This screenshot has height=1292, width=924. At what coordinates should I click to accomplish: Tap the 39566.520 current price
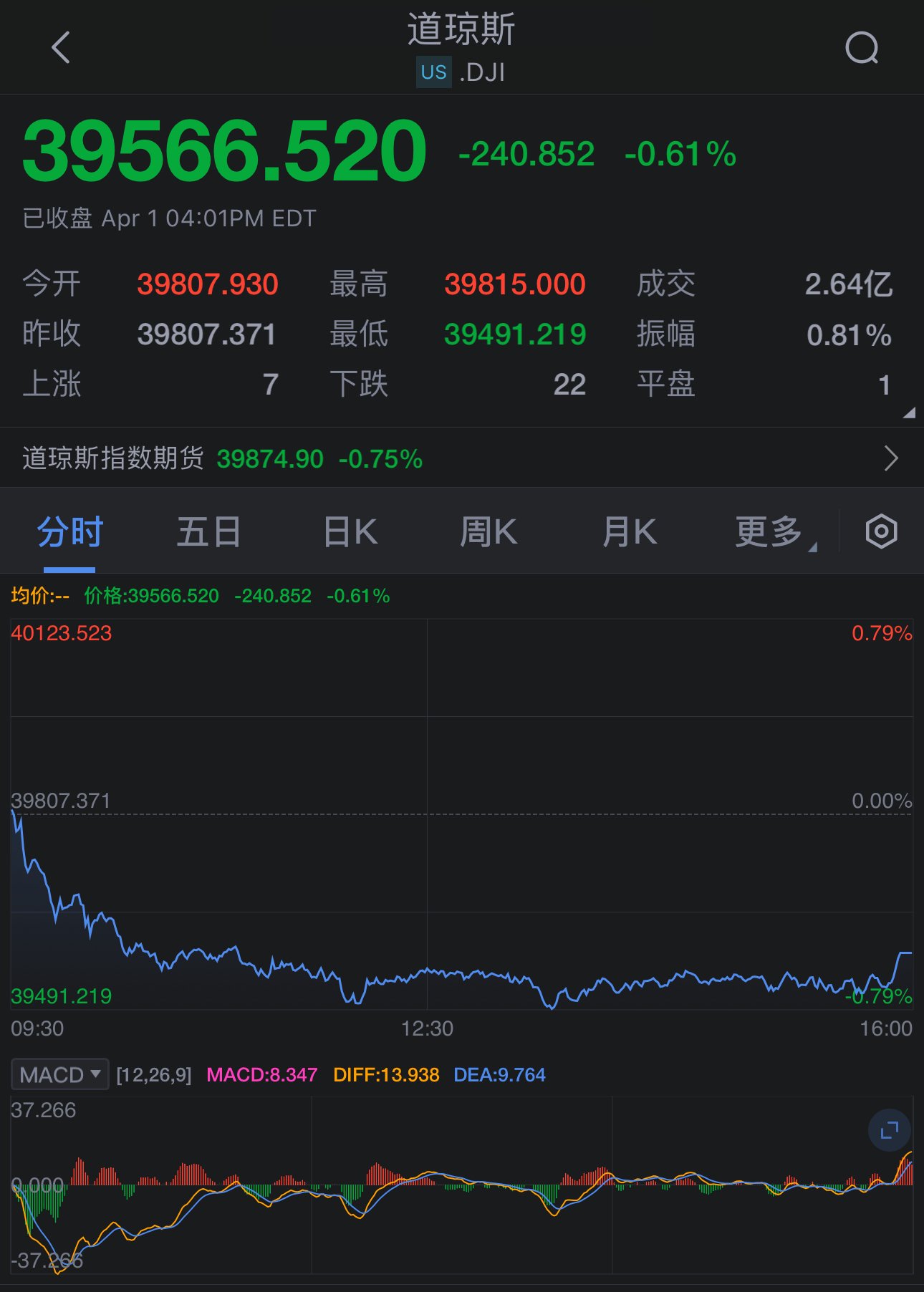point(224,152)
